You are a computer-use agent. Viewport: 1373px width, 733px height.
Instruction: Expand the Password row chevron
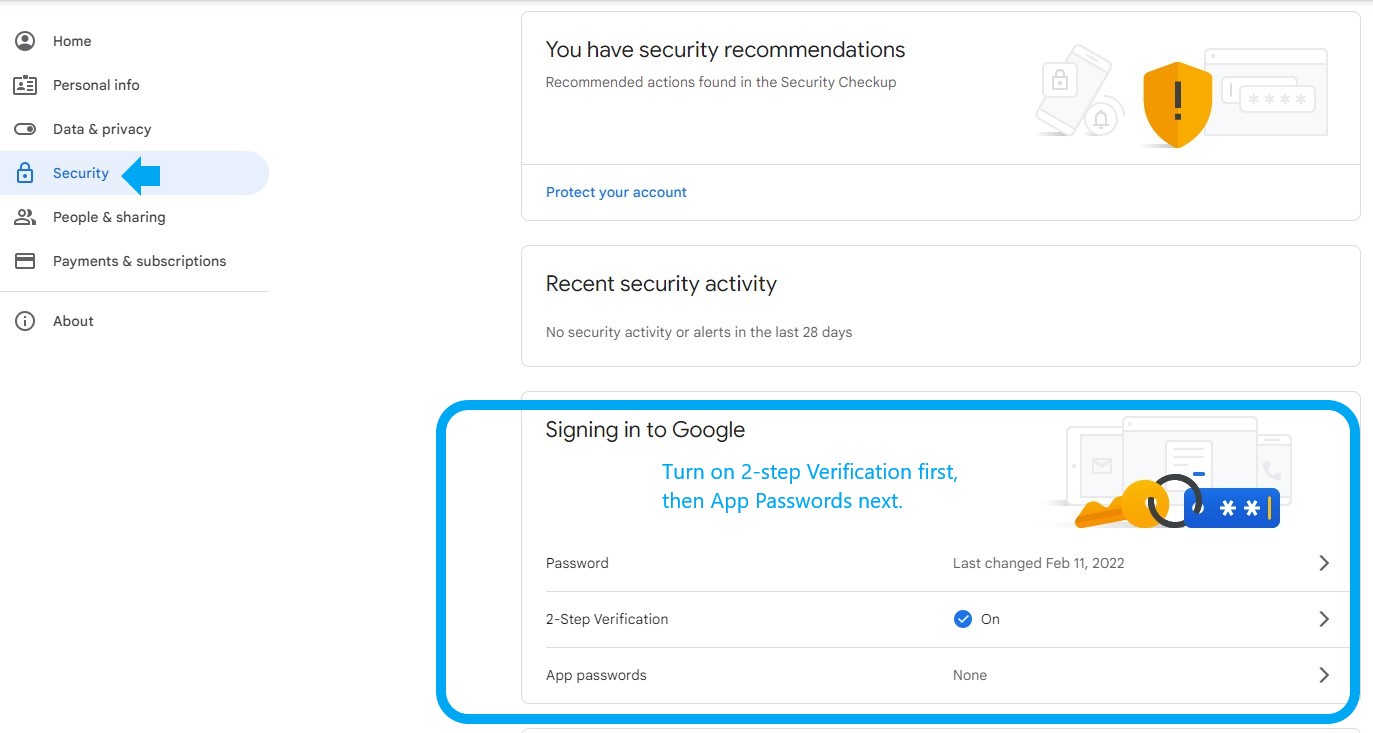[1324, 563]
